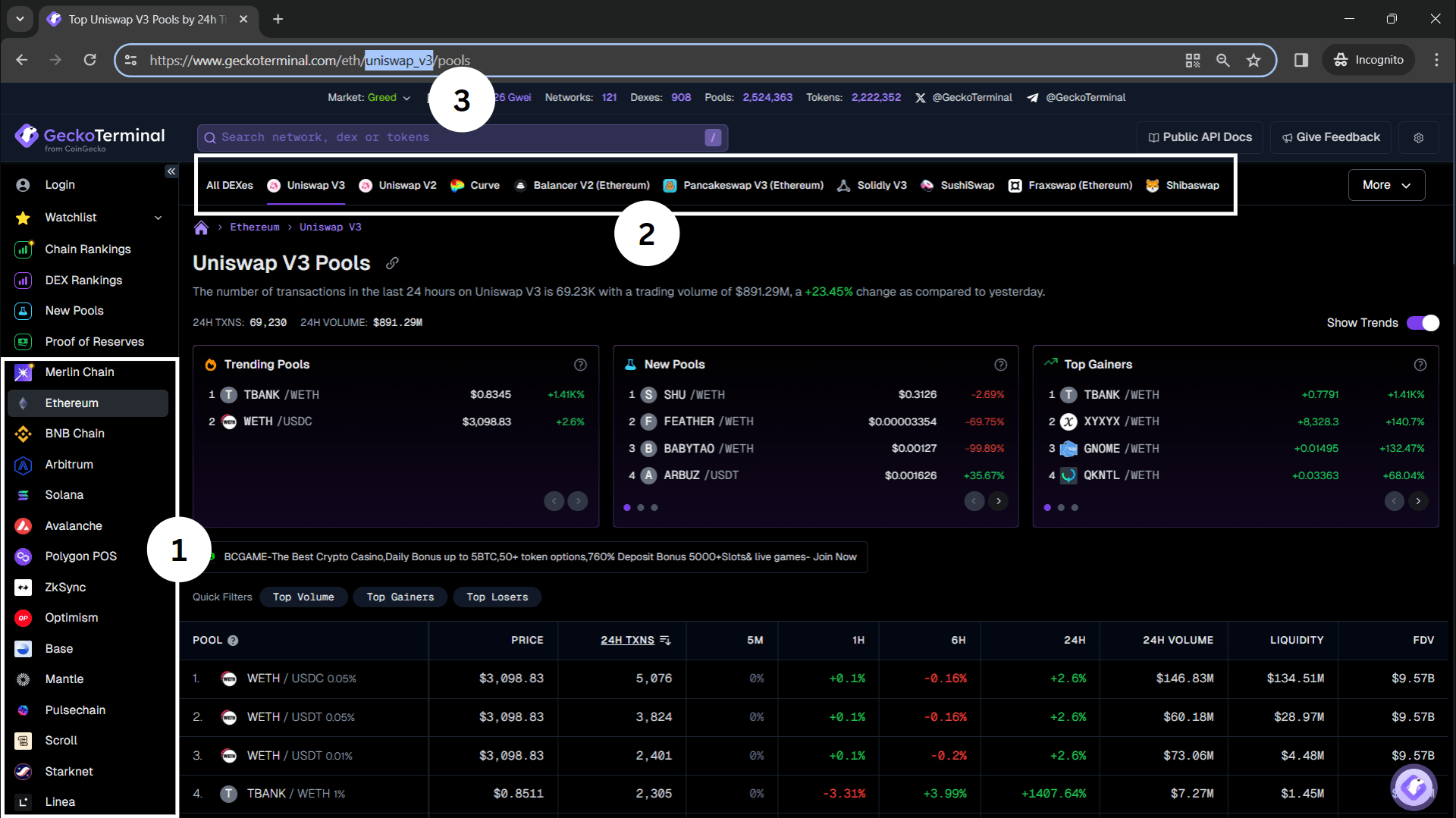Click the GeckoTerminal logo

(x=89, y=137)
